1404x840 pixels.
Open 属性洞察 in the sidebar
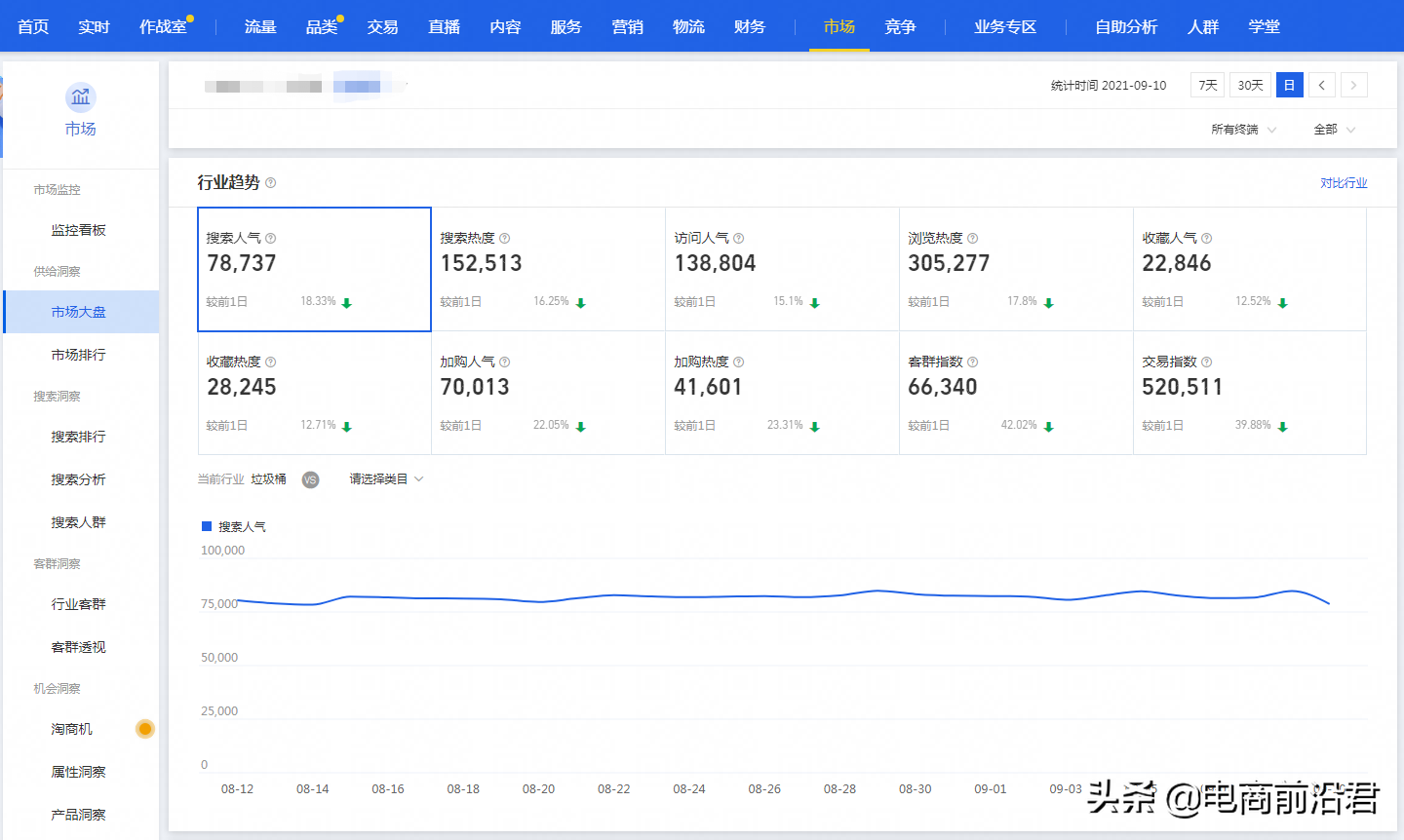point(79,772)
